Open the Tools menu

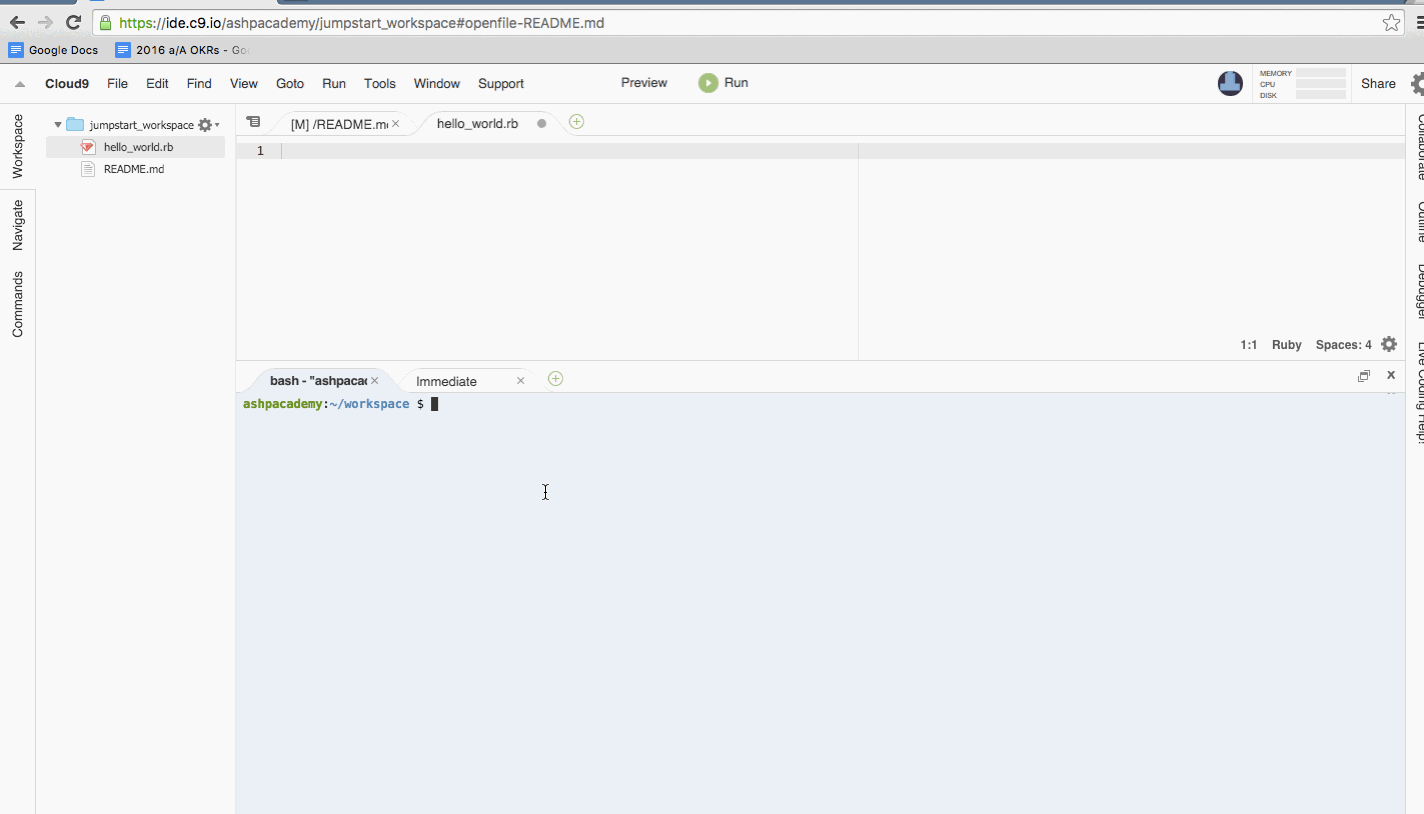(379, 83)
